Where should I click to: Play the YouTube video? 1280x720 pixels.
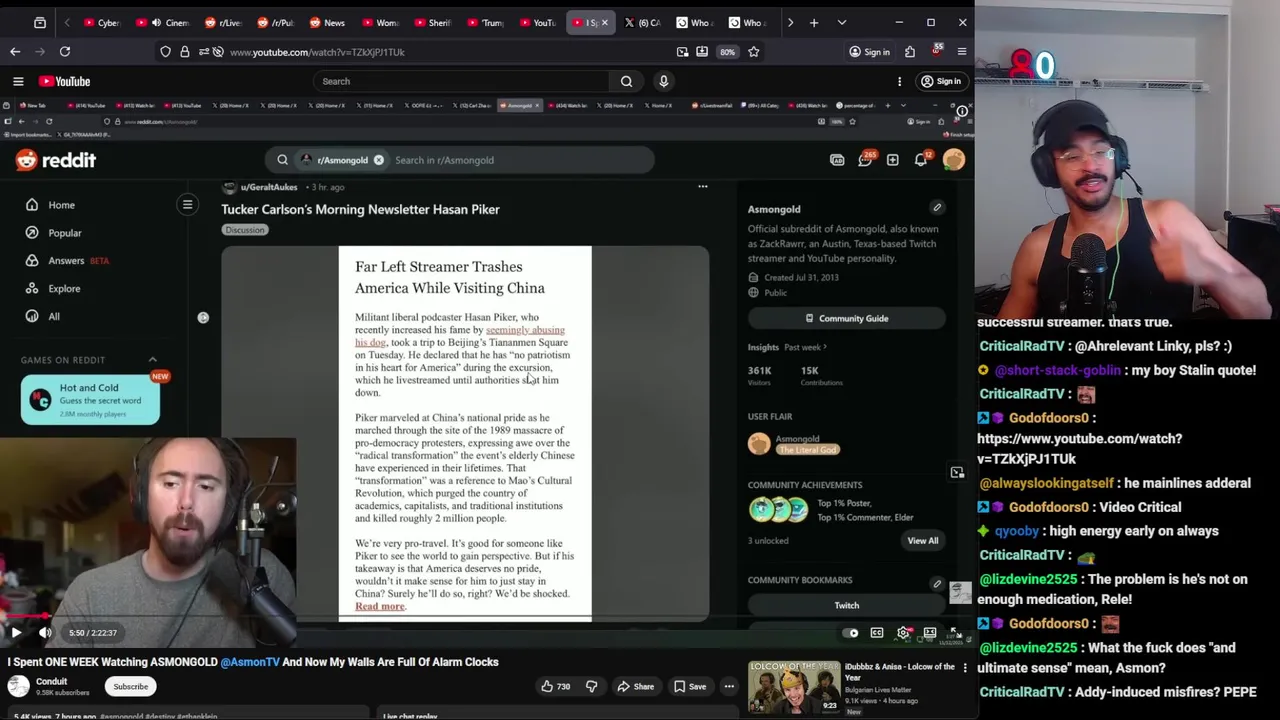click(16, 632)
